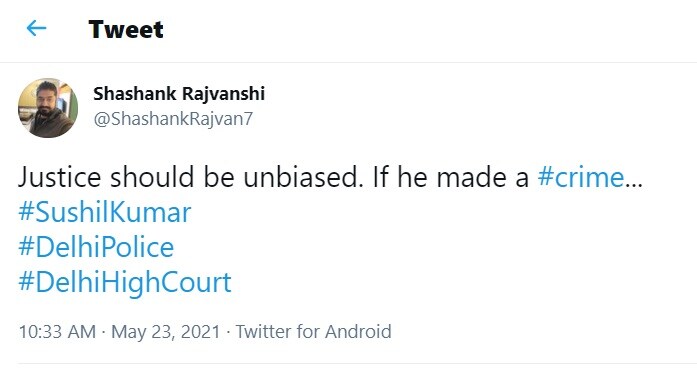The image size is (697, 381).
Task: Click the text 'If he made a'
Action: pyautogui.click(x=451, y=177)
